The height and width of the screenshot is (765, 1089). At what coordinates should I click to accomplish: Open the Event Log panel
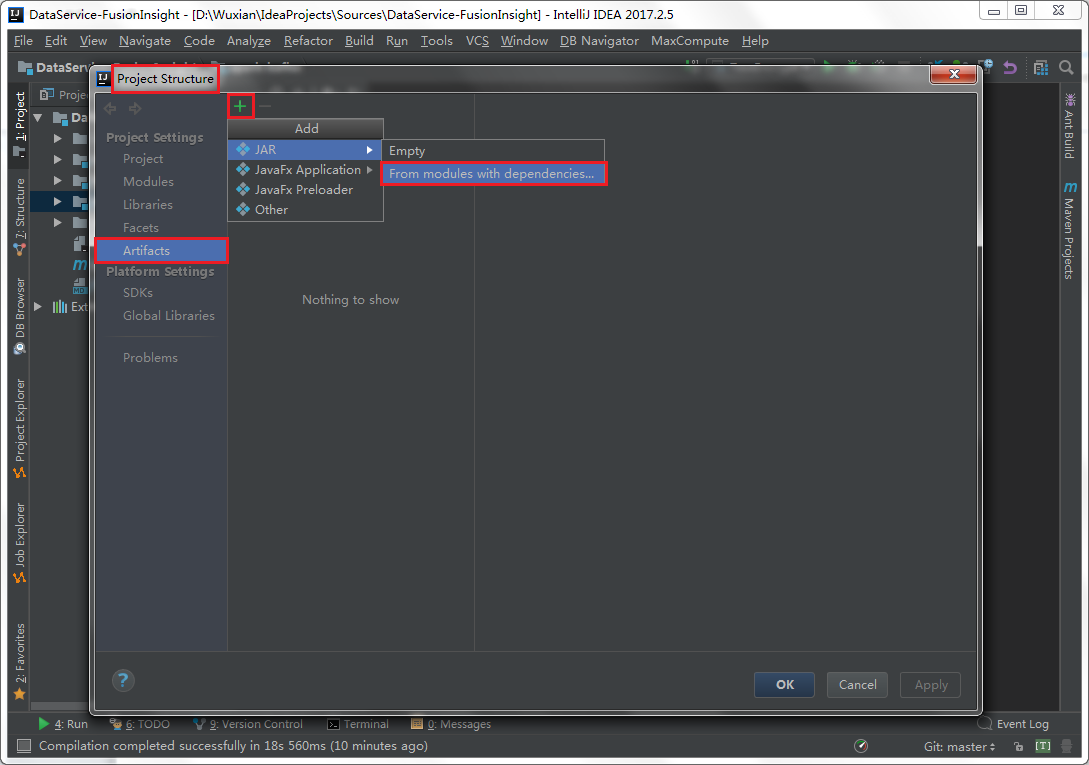click(1013, 724)
